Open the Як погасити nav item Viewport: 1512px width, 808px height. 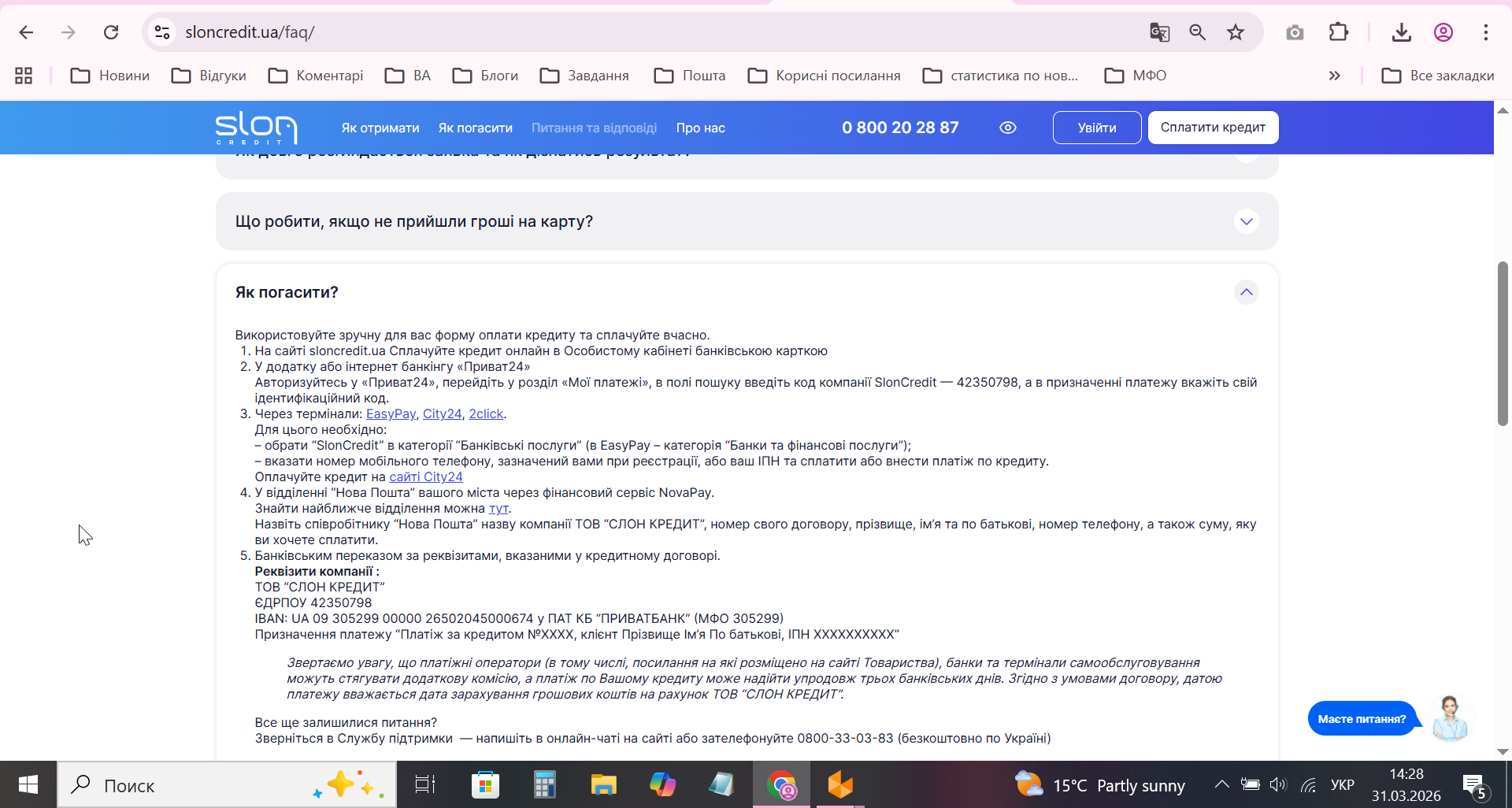(476, 128)
